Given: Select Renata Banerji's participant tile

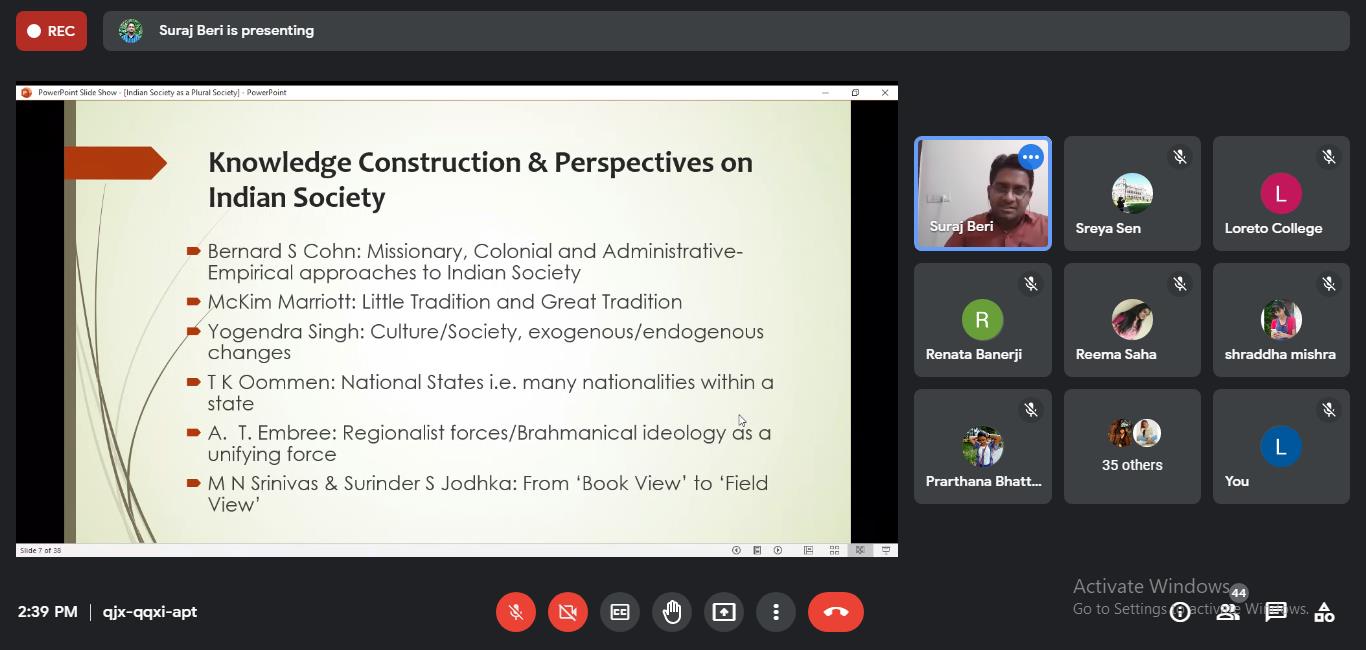Looking at the screenshot, I should (x=982, y=320).
